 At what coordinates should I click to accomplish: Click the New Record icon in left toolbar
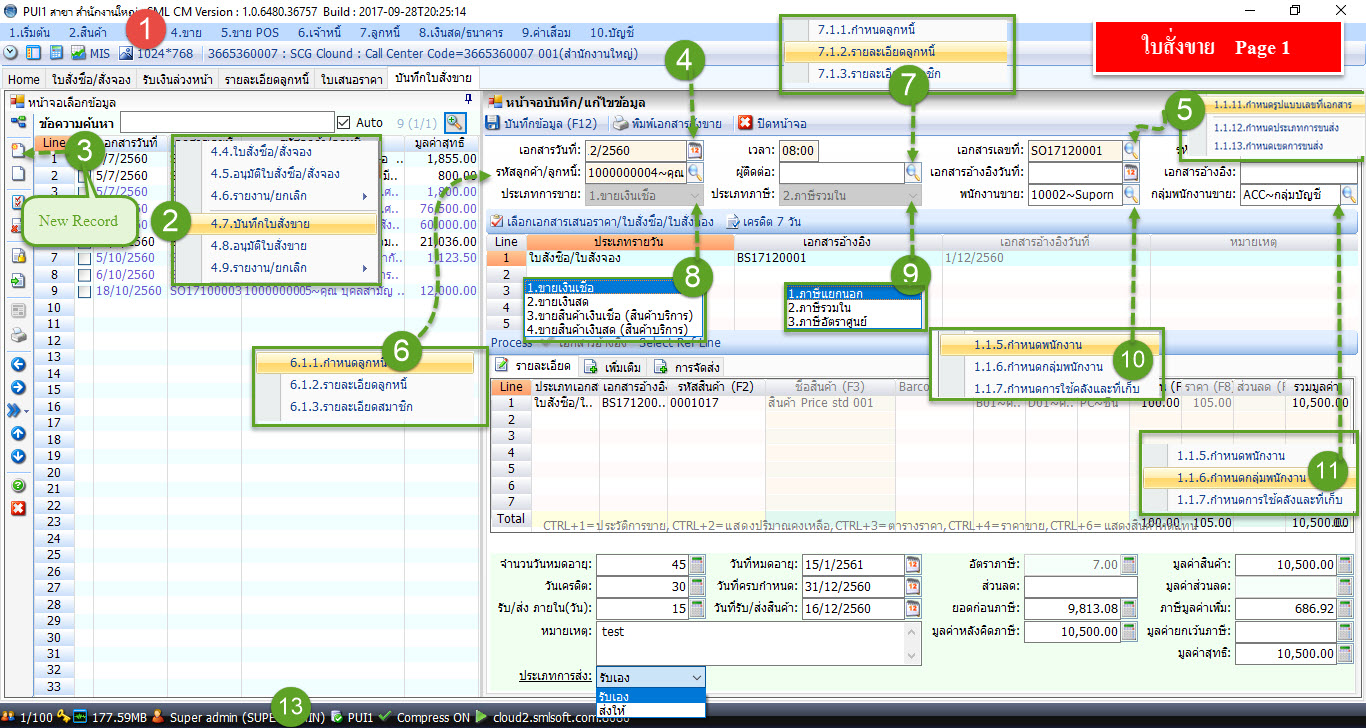[18, 150]
